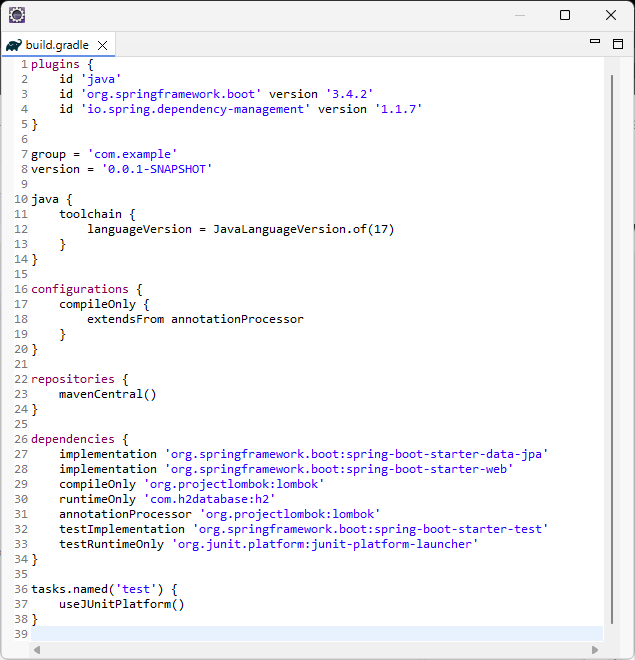The image size is (635, 660).
Task: Click 'extendsFrom annotationProcessor' line
Action: coord(195,319)
